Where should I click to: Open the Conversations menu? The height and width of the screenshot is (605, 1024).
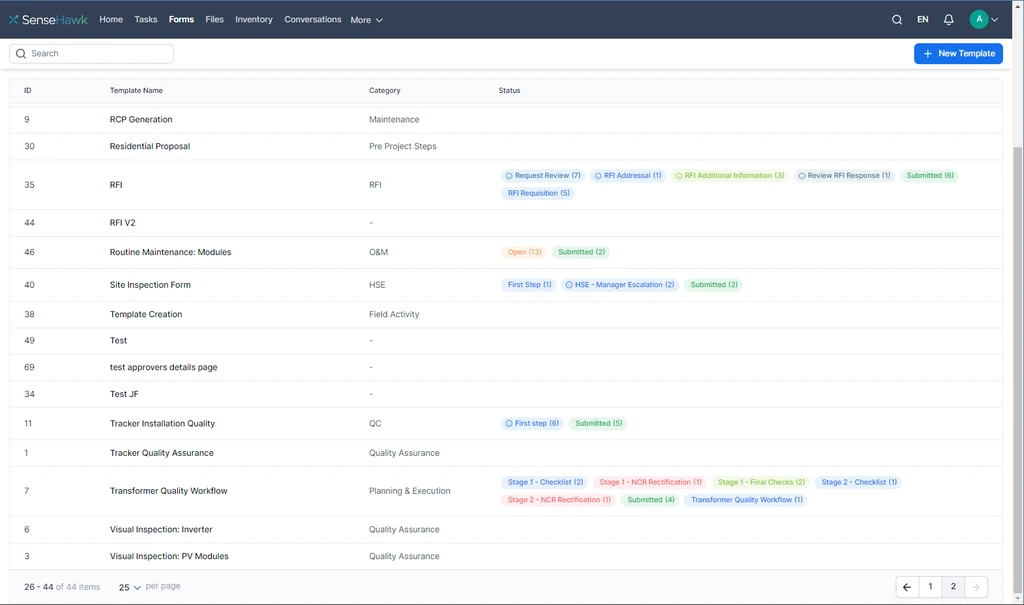313,20
